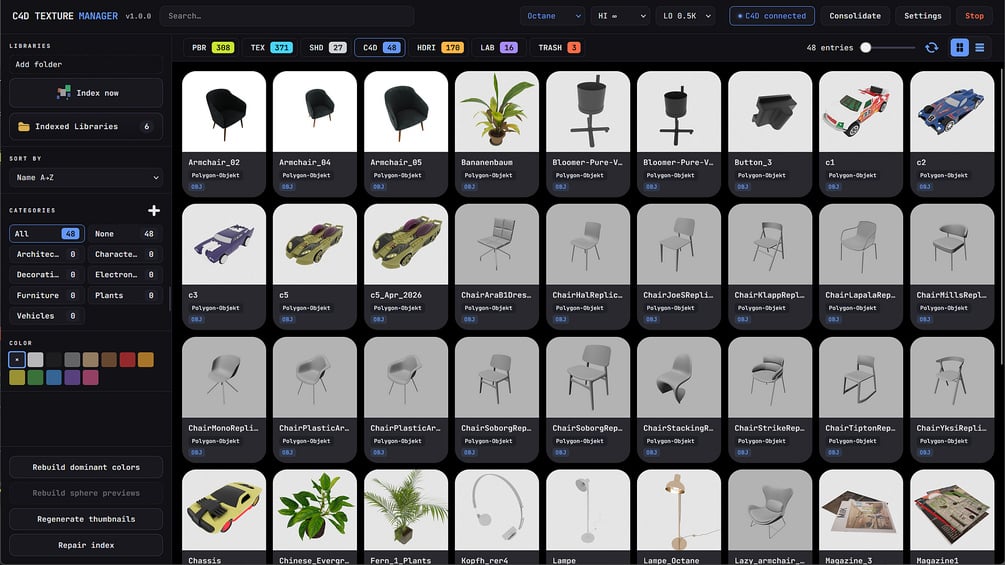Open the LO 0.5K dropdown
Viewport: 1005px width, 565px height.
686,16
